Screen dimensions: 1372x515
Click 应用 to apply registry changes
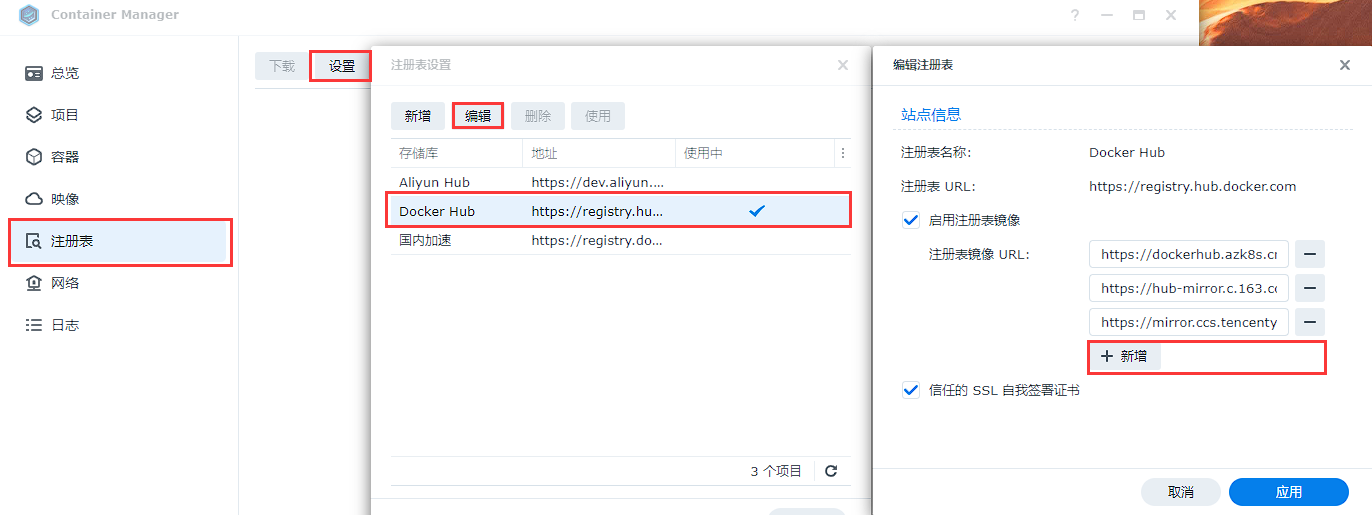1288,492
